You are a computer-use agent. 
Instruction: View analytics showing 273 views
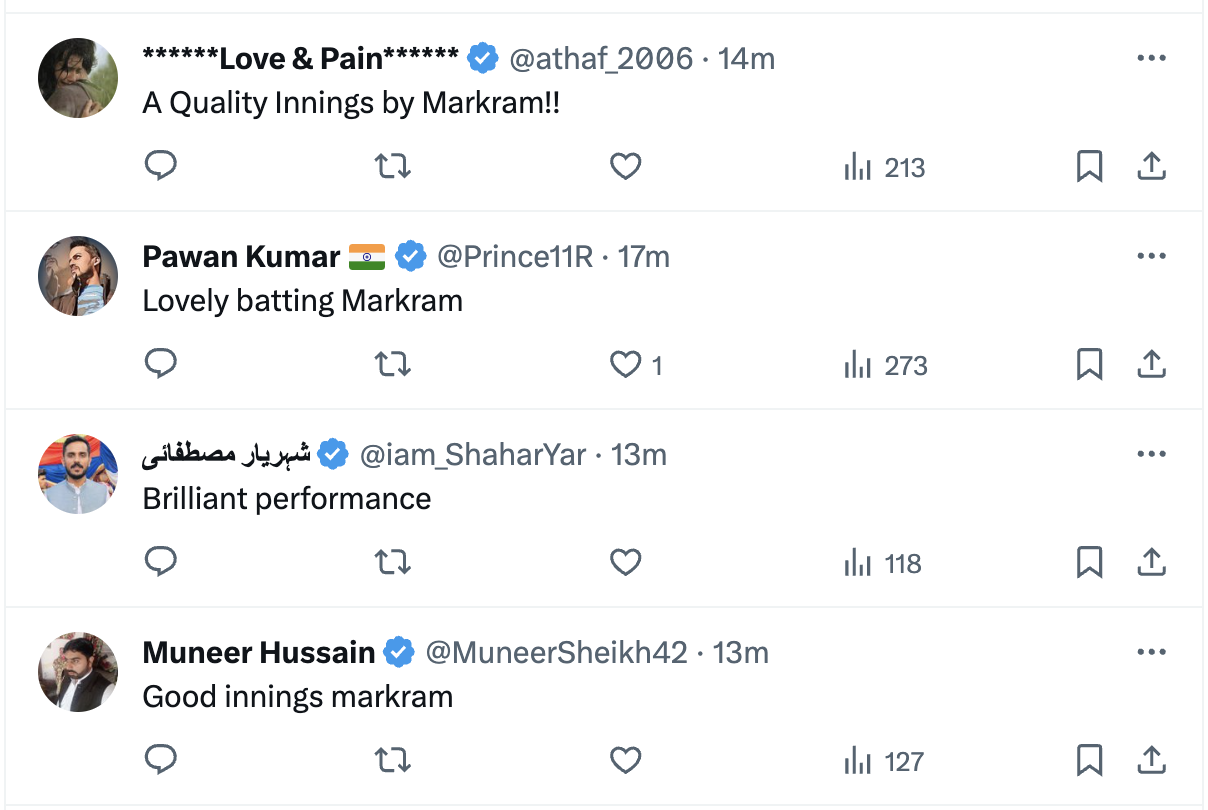(x=885, y=365)
